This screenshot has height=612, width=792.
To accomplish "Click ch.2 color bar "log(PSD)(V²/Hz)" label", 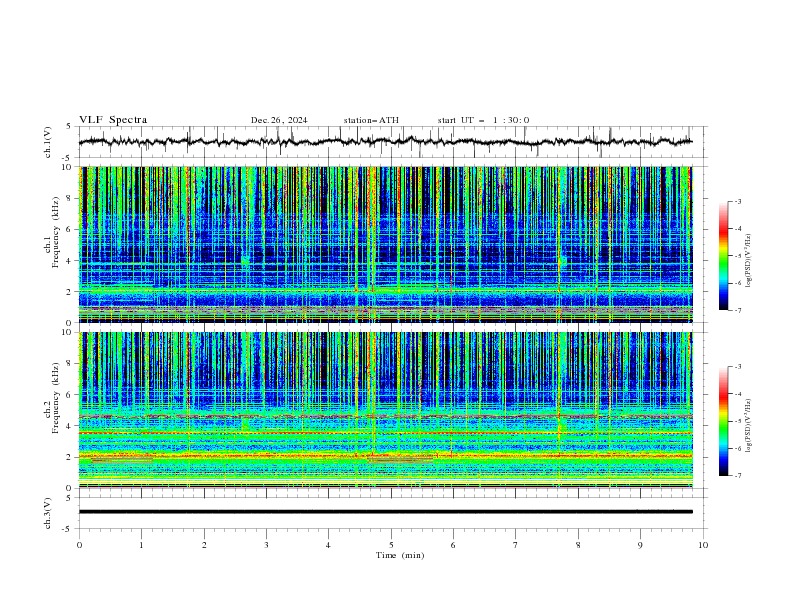I will (749, 426).
